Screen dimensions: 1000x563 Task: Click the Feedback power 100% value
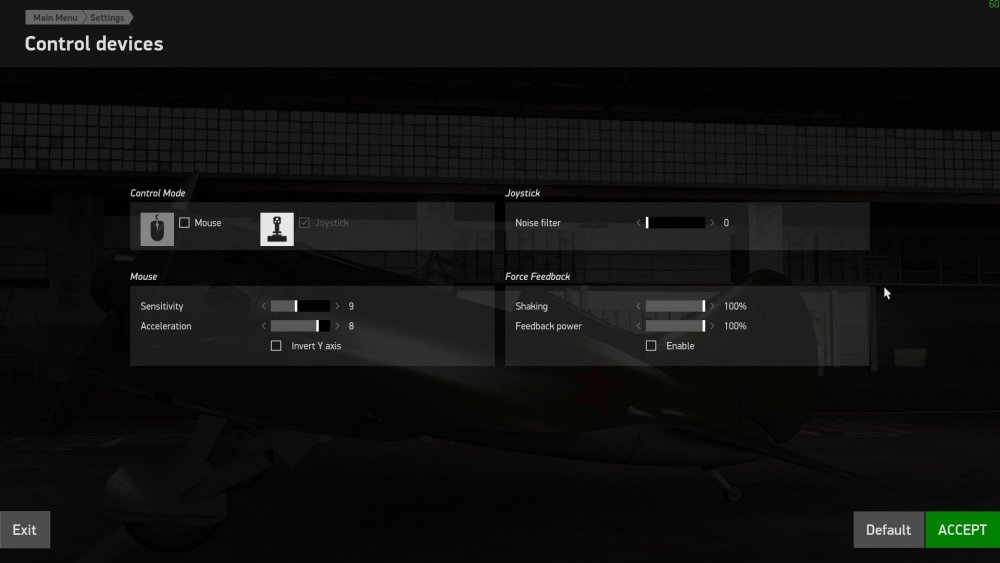pos(735,326)
